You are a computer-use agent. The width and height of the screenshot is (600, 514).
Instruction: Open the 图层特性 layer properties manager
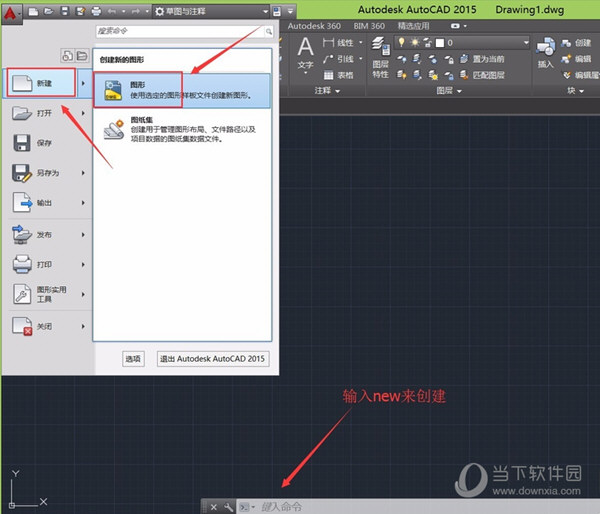(x=380, y=57)
